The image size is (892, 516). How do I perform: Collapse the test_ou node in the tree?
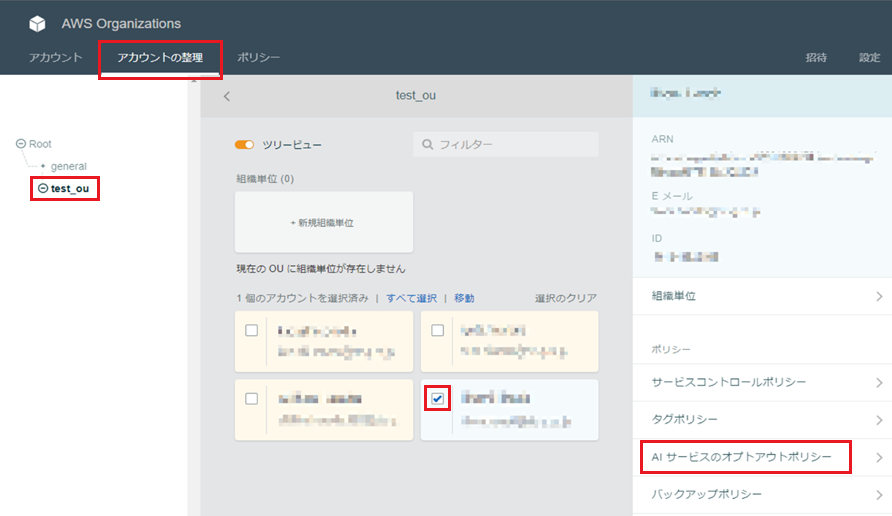pos(43,188)
